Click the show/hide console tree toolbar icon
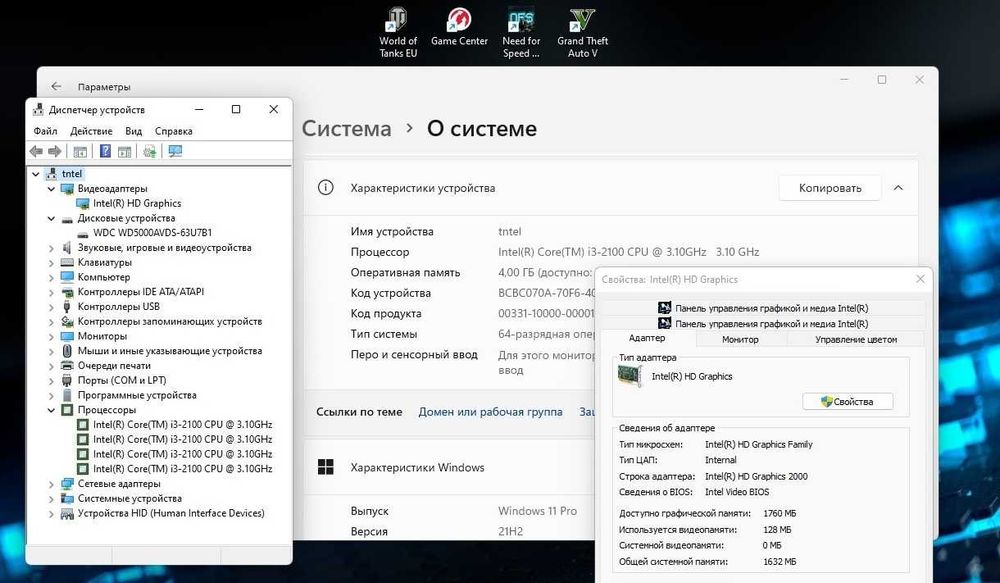Image resolution: width=1000 pixels, height=583 pixels. pyautogui.click(x=80, y=151)
